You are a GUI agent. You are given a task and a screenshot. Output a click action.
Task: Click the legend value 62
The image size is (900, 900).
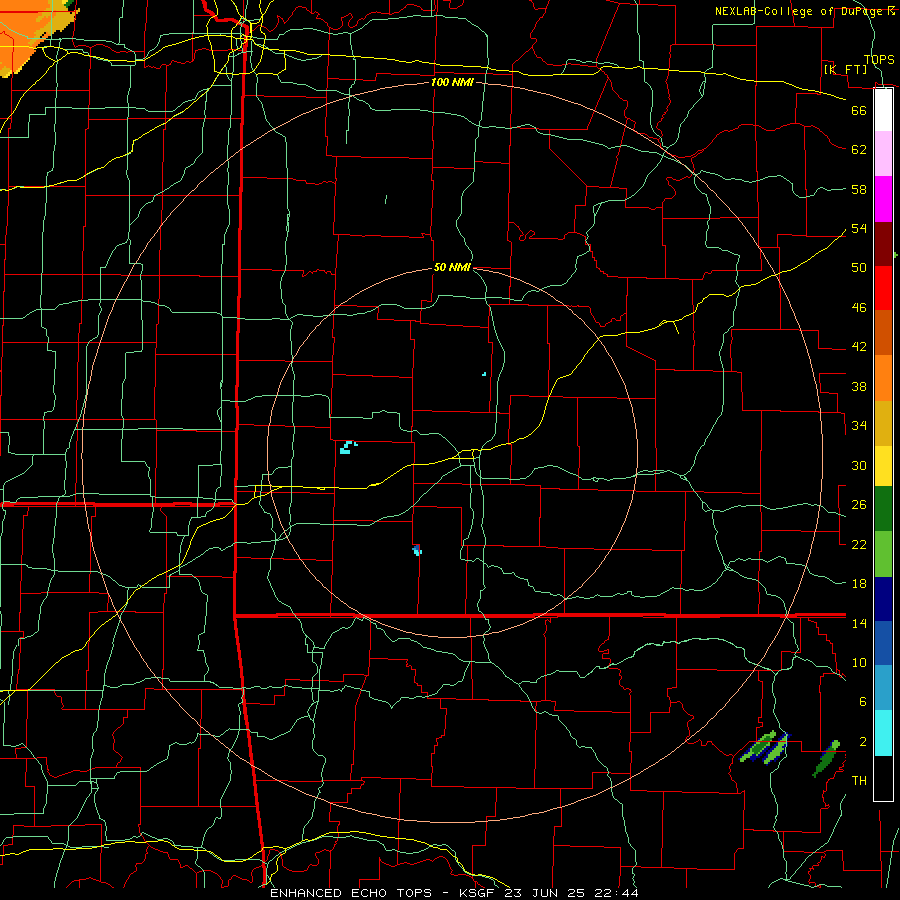pos(859,150)
